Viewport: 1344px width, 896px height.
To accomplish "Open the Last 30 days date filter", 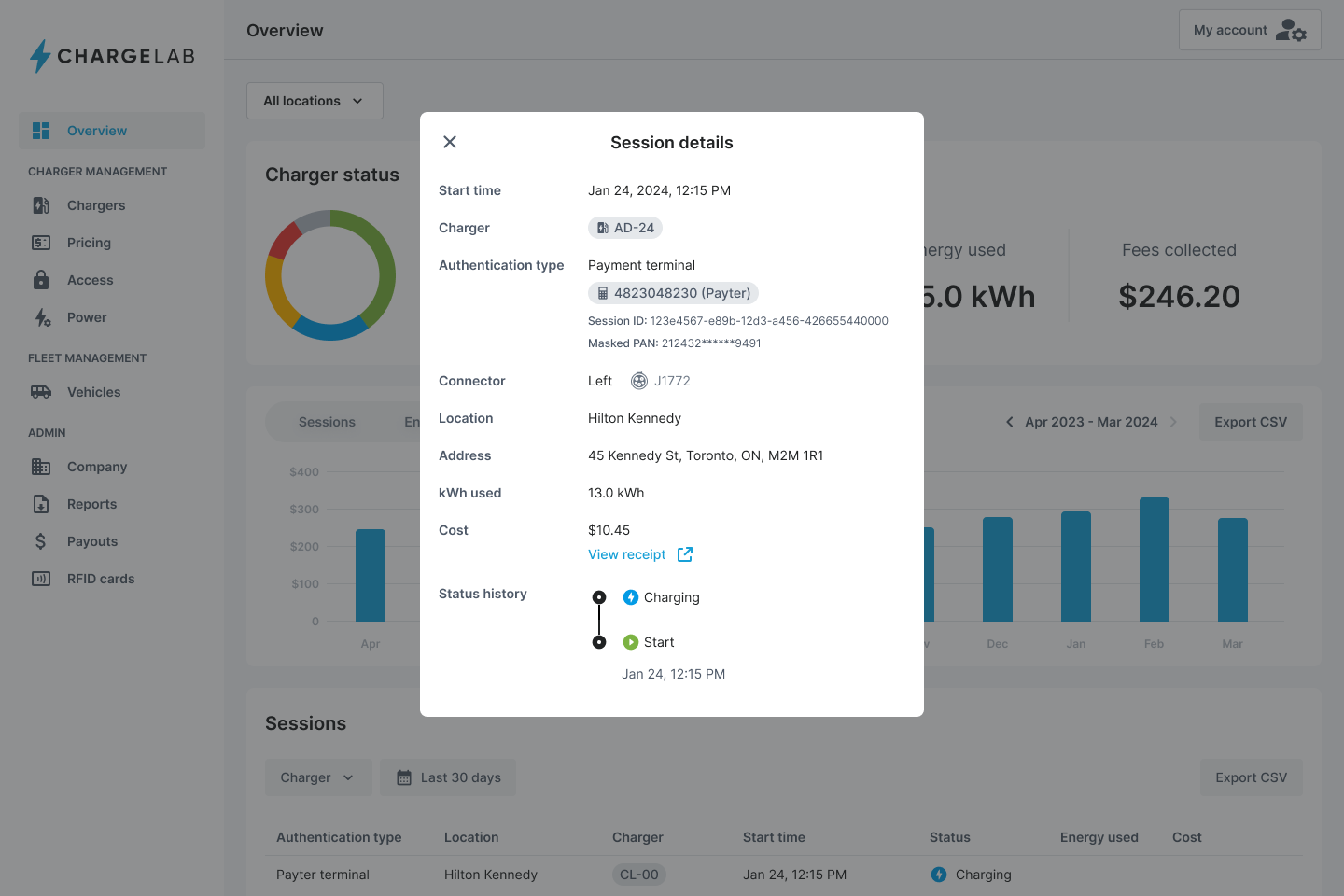I will [448, 777].
